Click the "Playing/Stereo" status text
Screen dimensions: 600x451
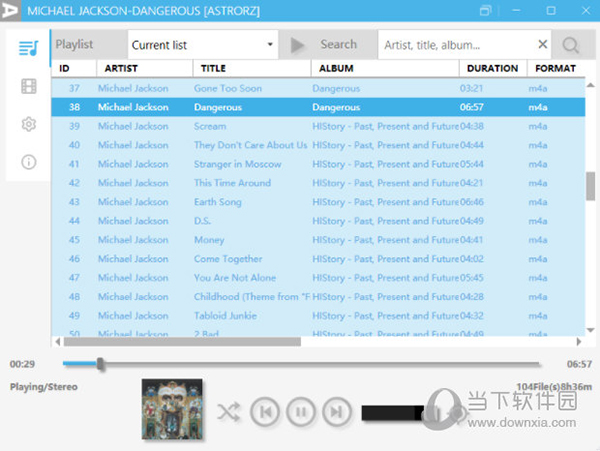point(44,387)
